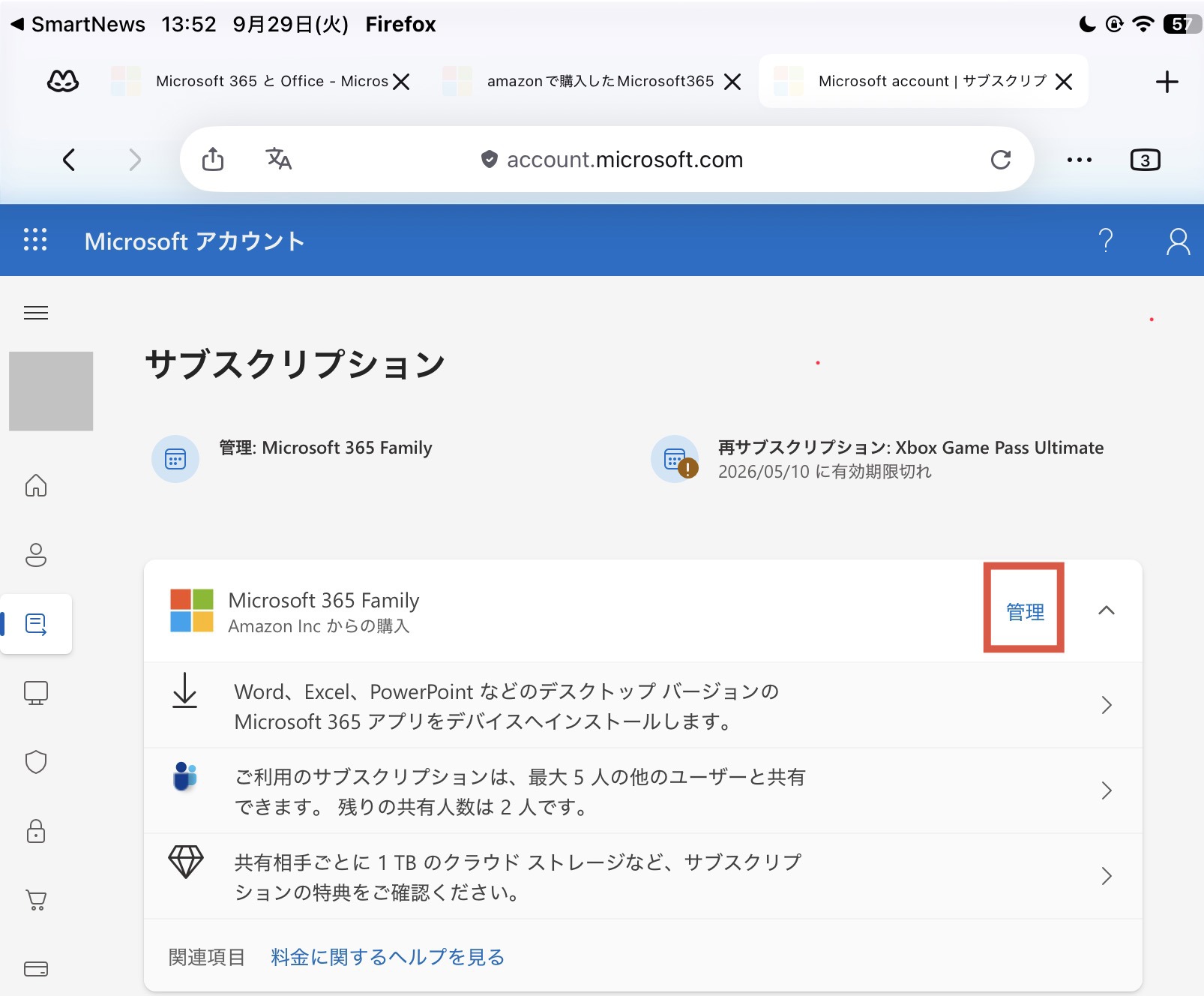Click the page translate icon
Image resolution: width=1204 pixels, height=996 pixels.
point(278,159)
